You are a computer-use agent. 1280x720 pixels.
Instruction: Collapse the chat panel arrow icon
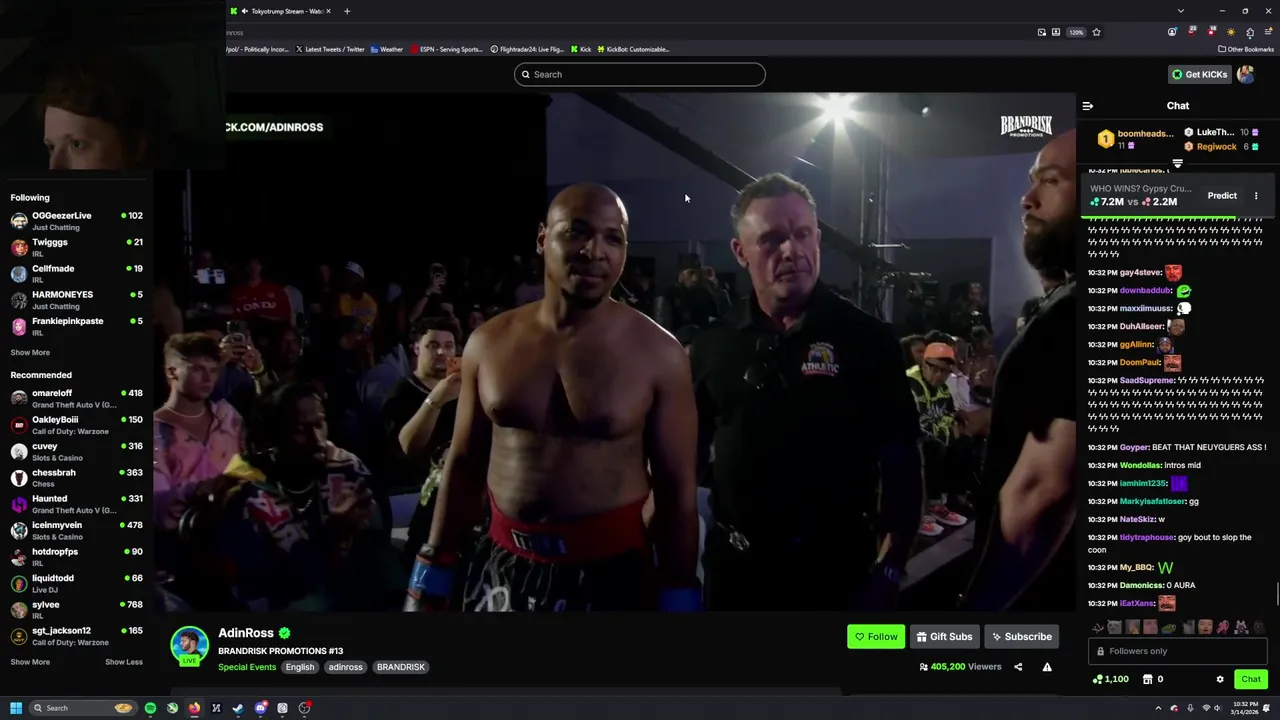pos(1088,106)
